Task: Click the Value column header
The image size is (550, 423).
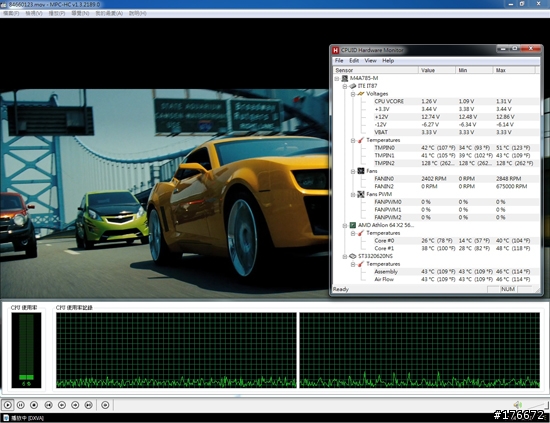Action: 437,70
